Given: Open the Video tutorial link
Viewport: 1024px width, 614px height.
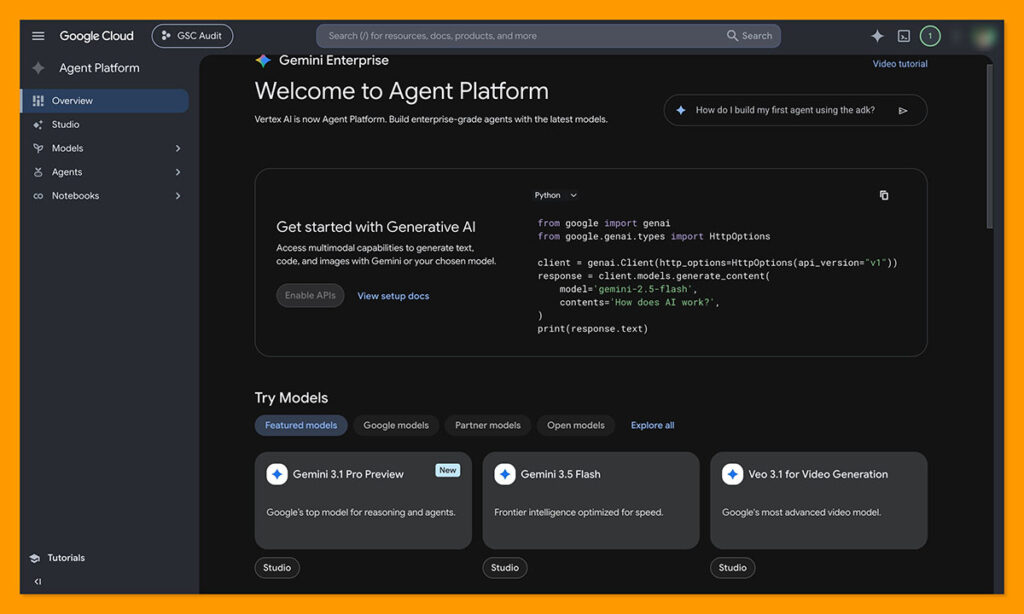Looking at the screenshot, I should coord(900,64).
